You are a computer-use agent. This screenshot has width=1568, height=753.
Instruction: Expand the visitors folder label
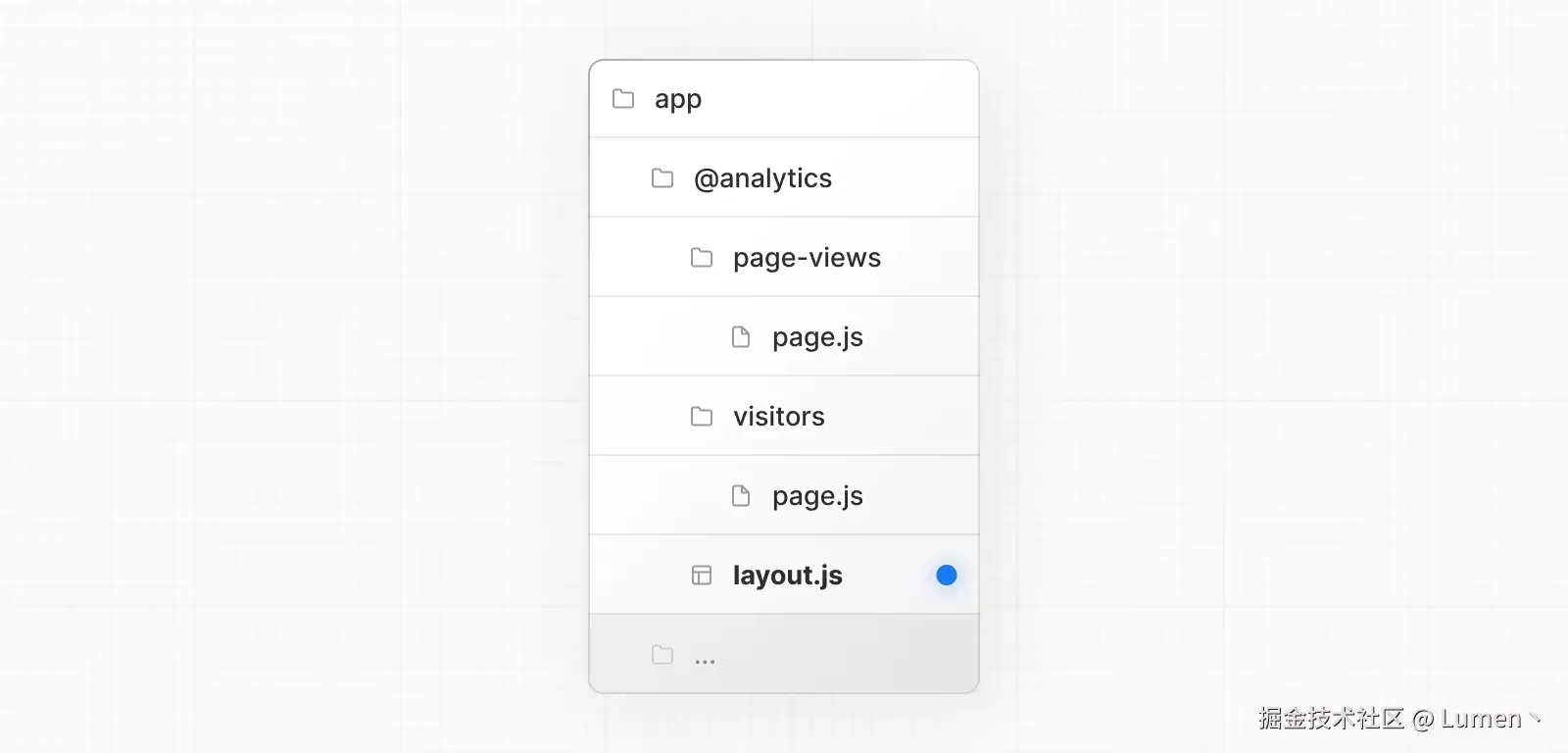click(779, 417)
